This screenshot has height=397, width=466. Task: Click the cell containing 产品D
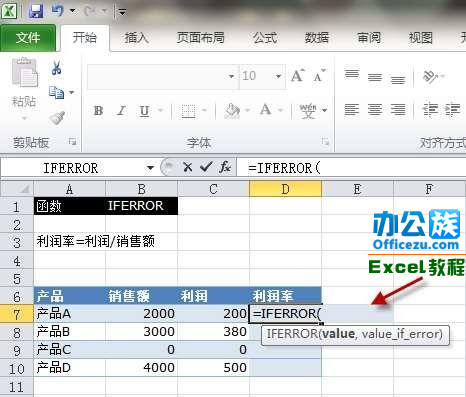(x=70, y=368)
